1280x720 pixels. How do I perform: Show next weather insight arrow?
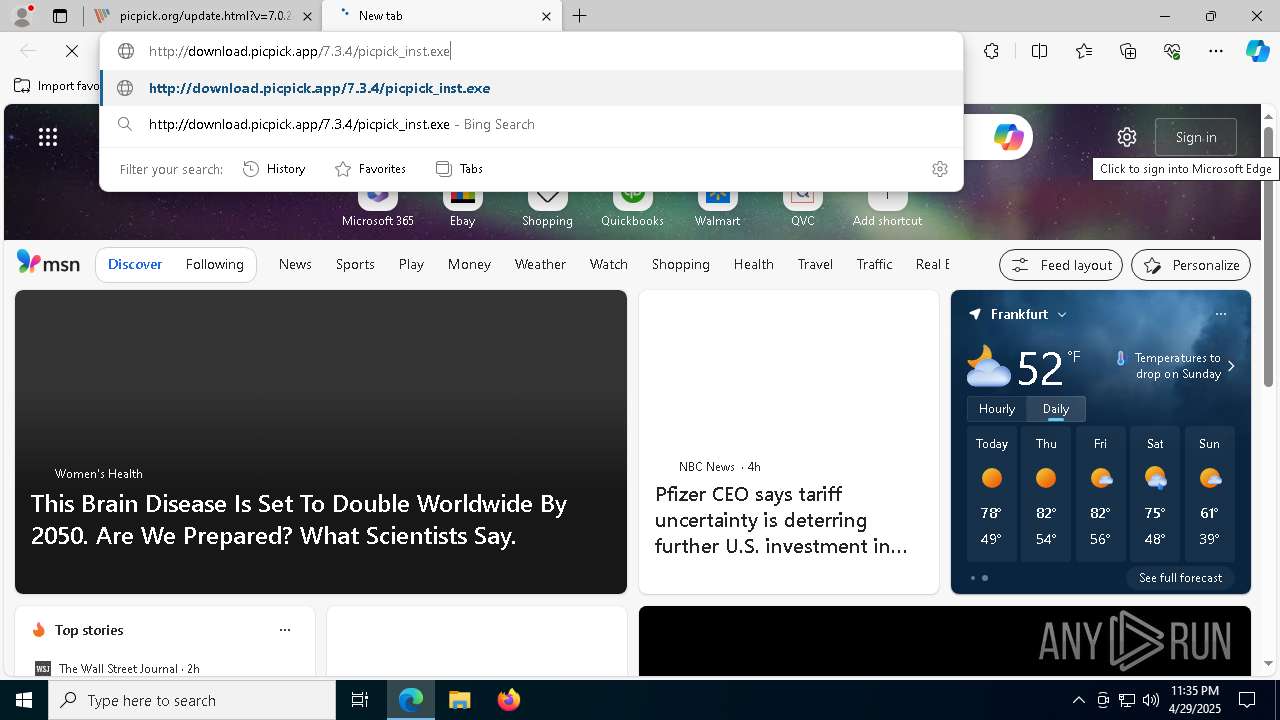1231,366
